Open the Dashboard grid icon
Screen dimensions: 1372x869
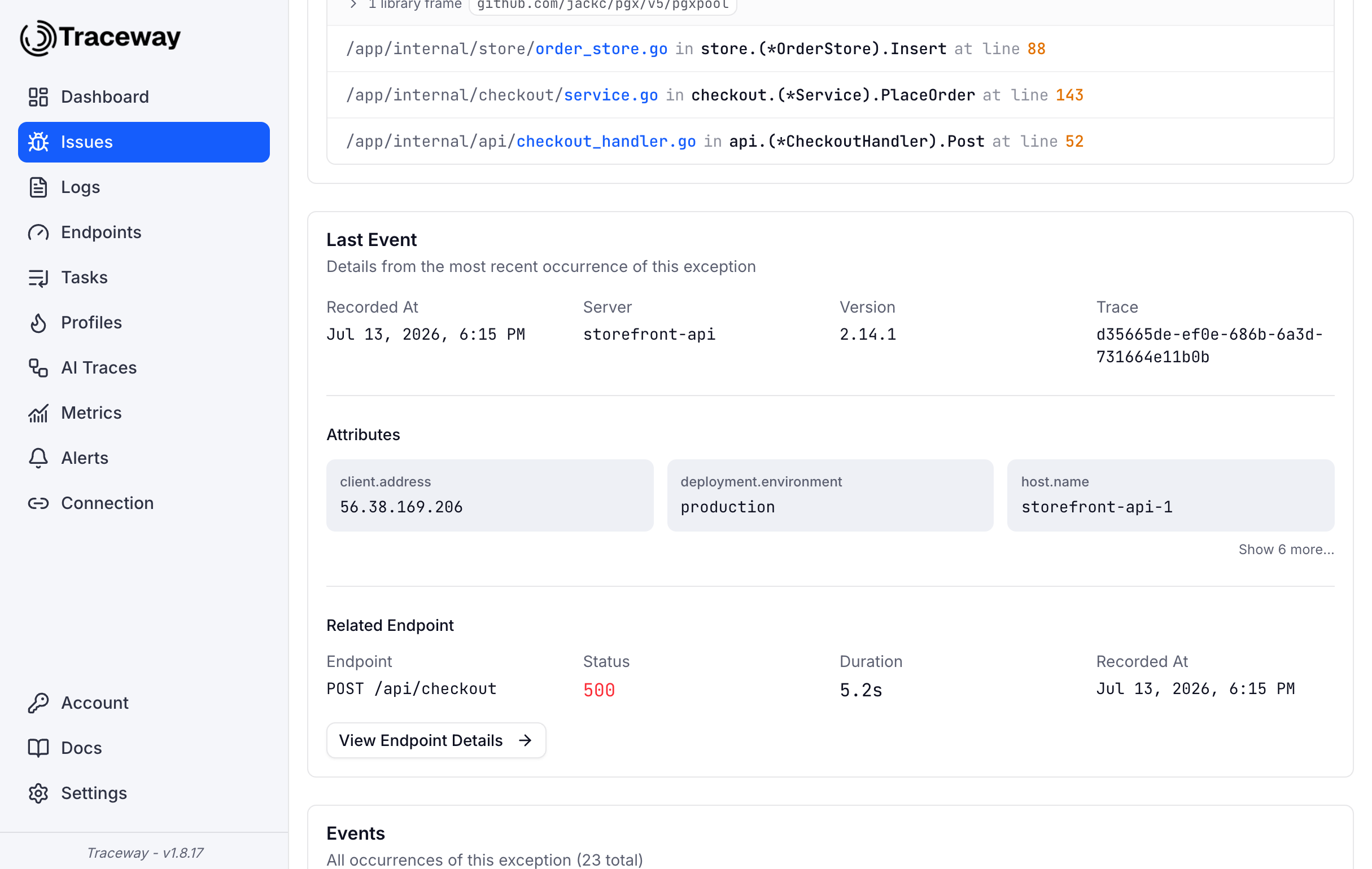38,97
